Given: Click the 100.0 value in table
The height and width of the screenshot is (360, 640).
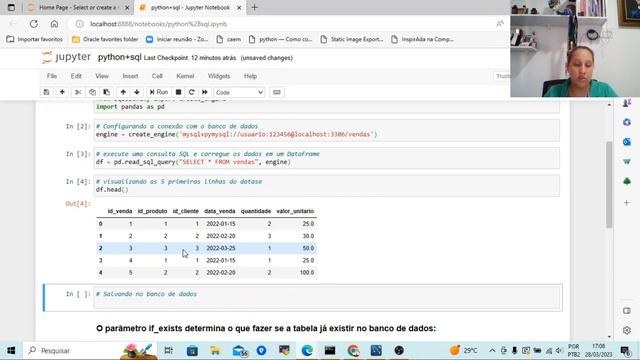Looking at the screenshot, I should 307,272.
